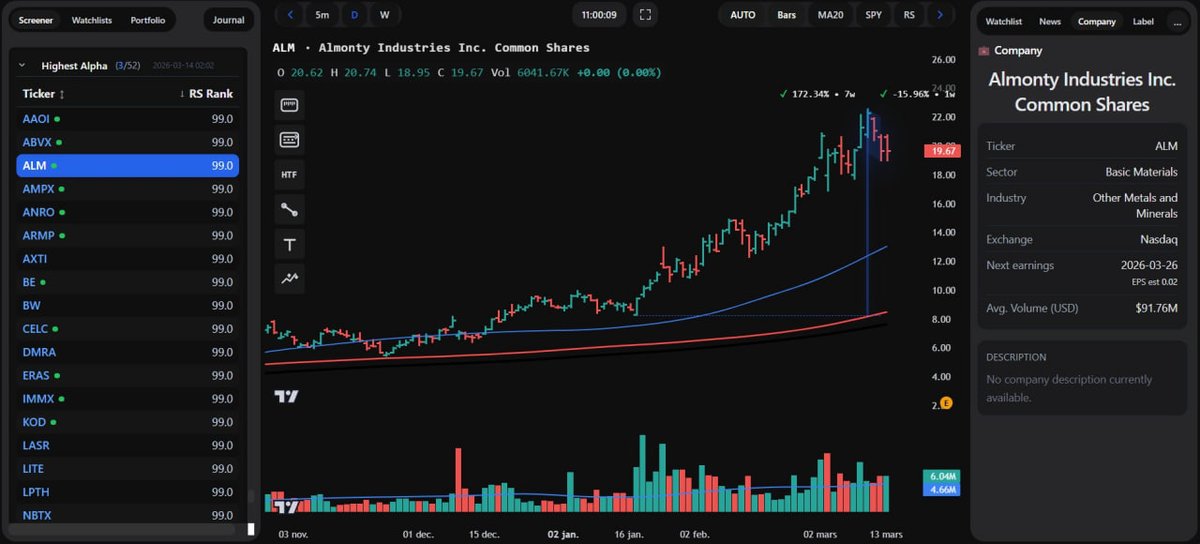Screen dimensions: 1200x544
Task: Select BW ticker row
Action: click(128, 305)
